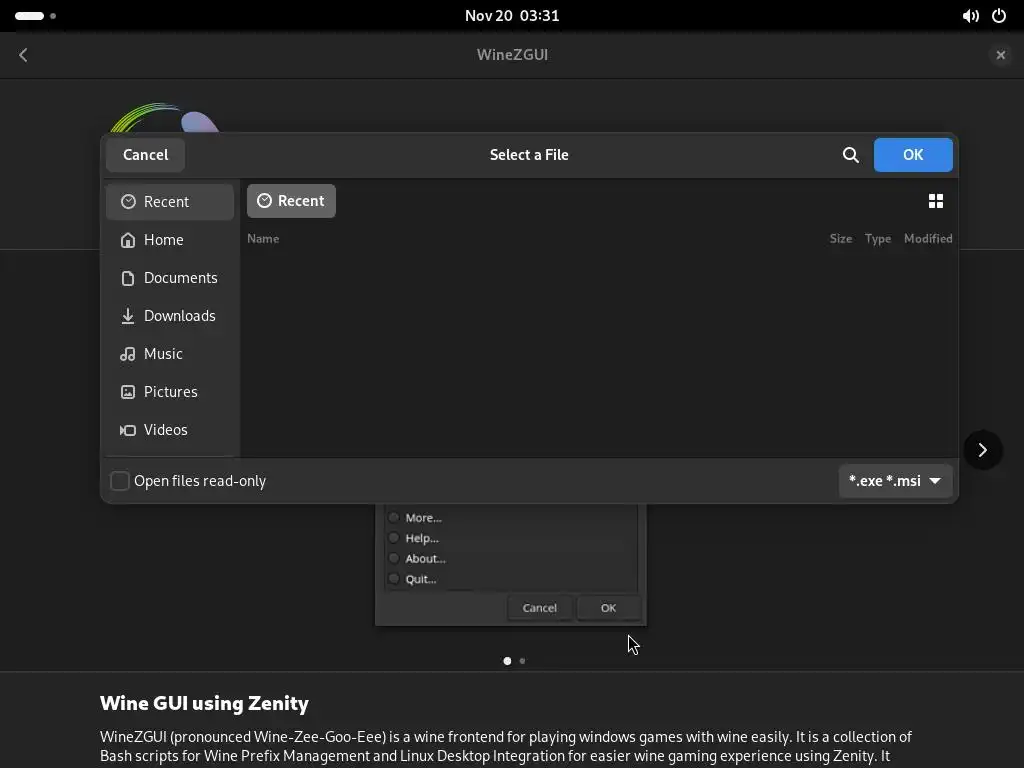Open Downloads folder in sidebar
Viewport: 1024px width, 768px height.
(170, 315)
